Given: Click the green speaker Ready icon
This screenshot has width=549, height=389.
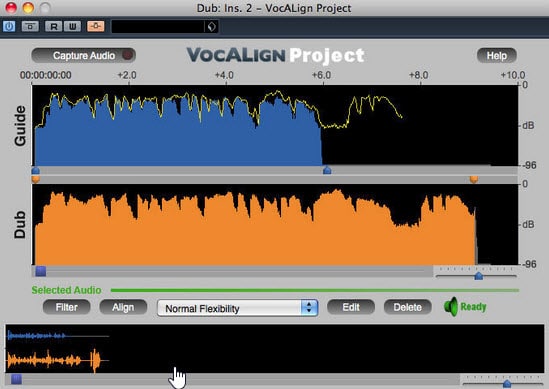Looking at the screenshot, I should [x=451, y=307].
